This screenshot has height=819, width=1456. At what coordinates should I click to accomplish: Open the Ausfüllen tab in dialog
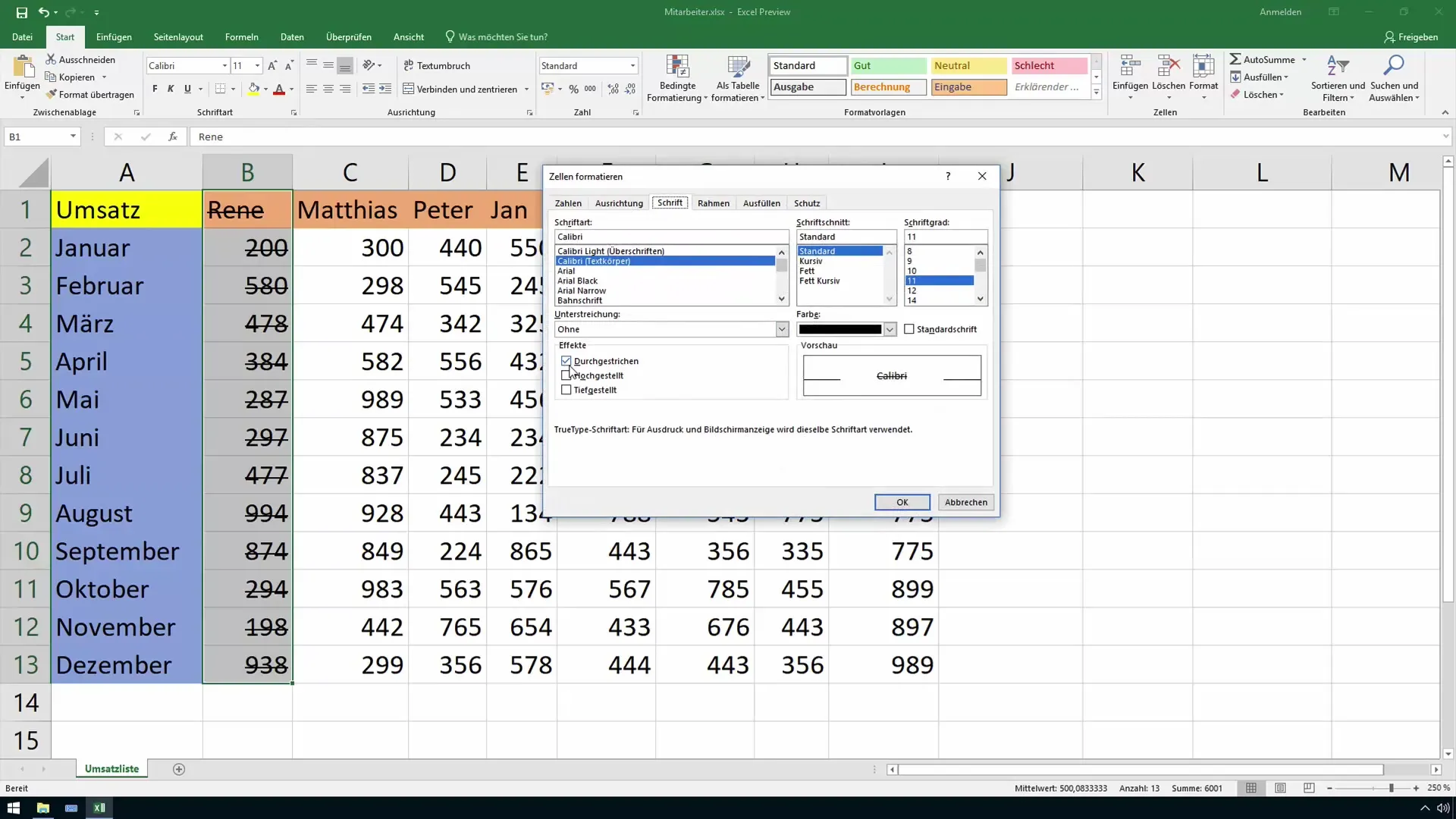click(761, 203)
